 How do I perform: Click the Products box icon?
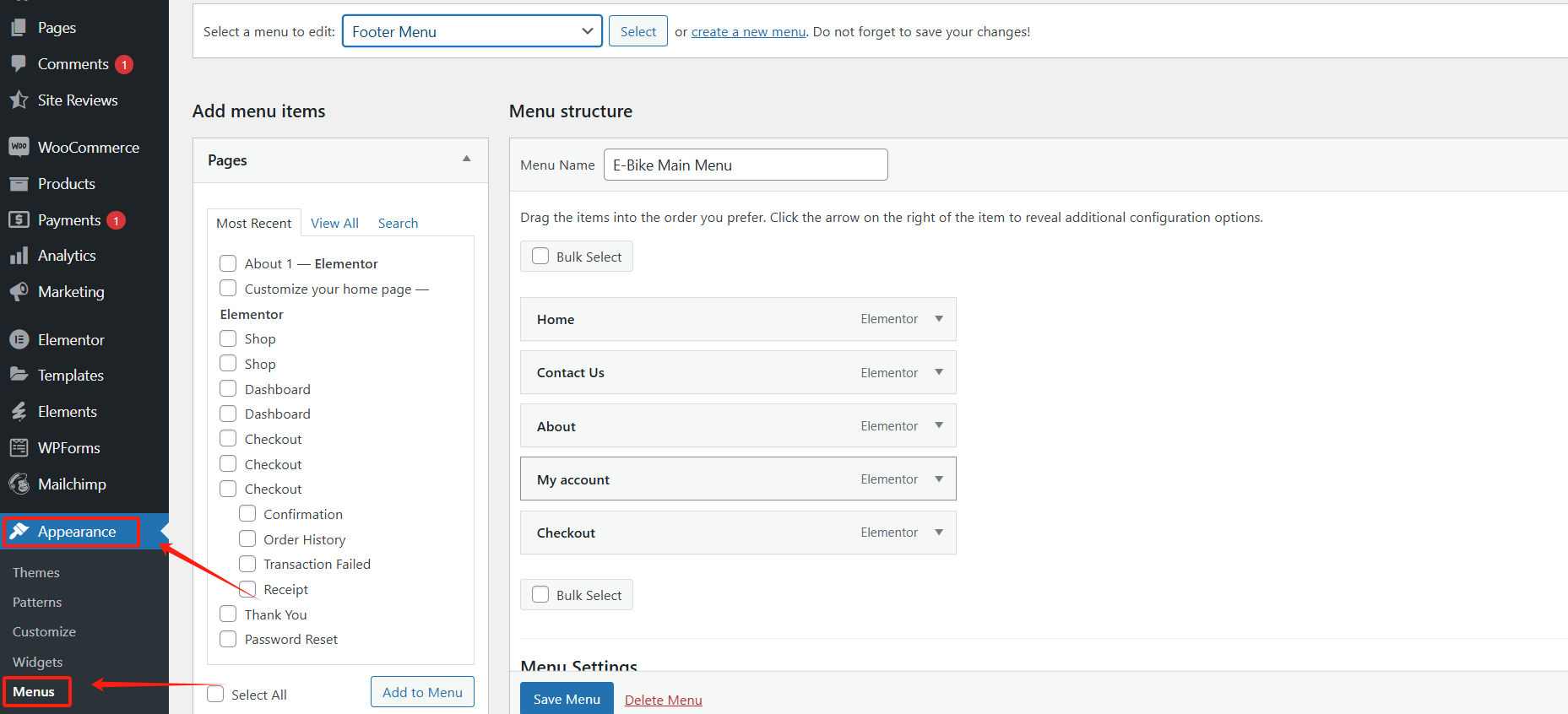point(19,183)
